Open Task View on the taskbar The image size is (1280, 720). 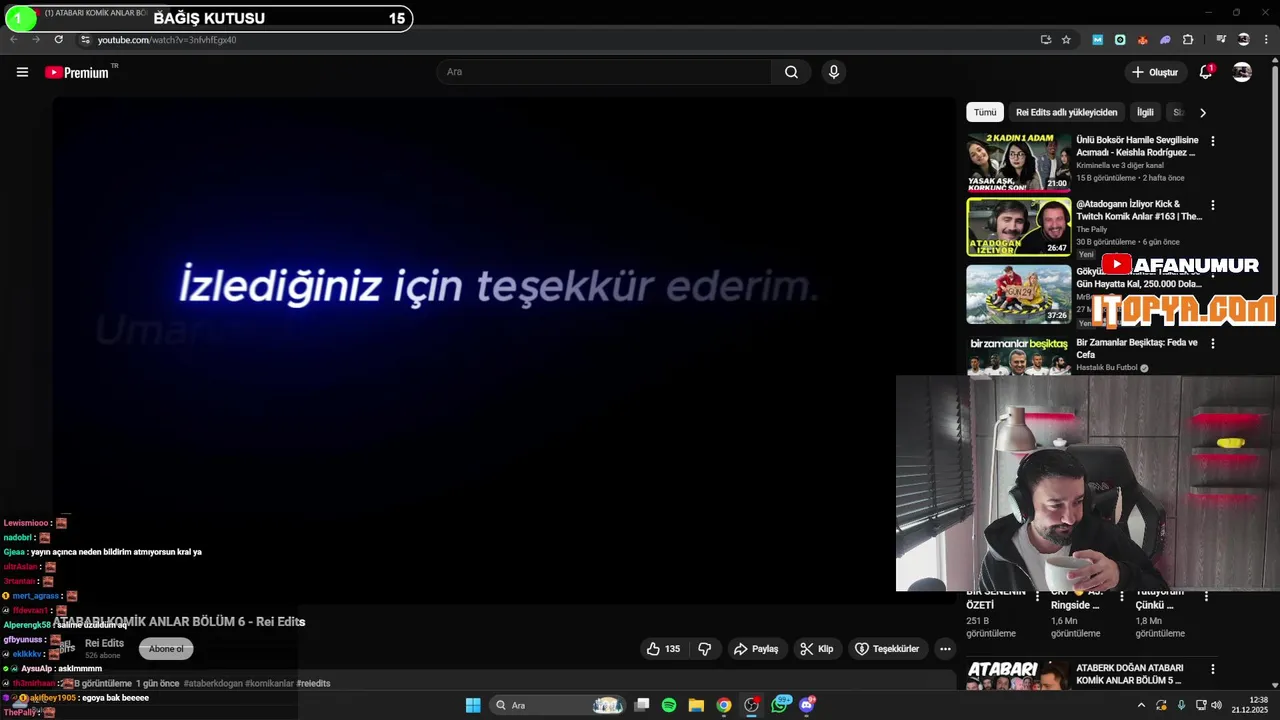(x=642, y=705)
